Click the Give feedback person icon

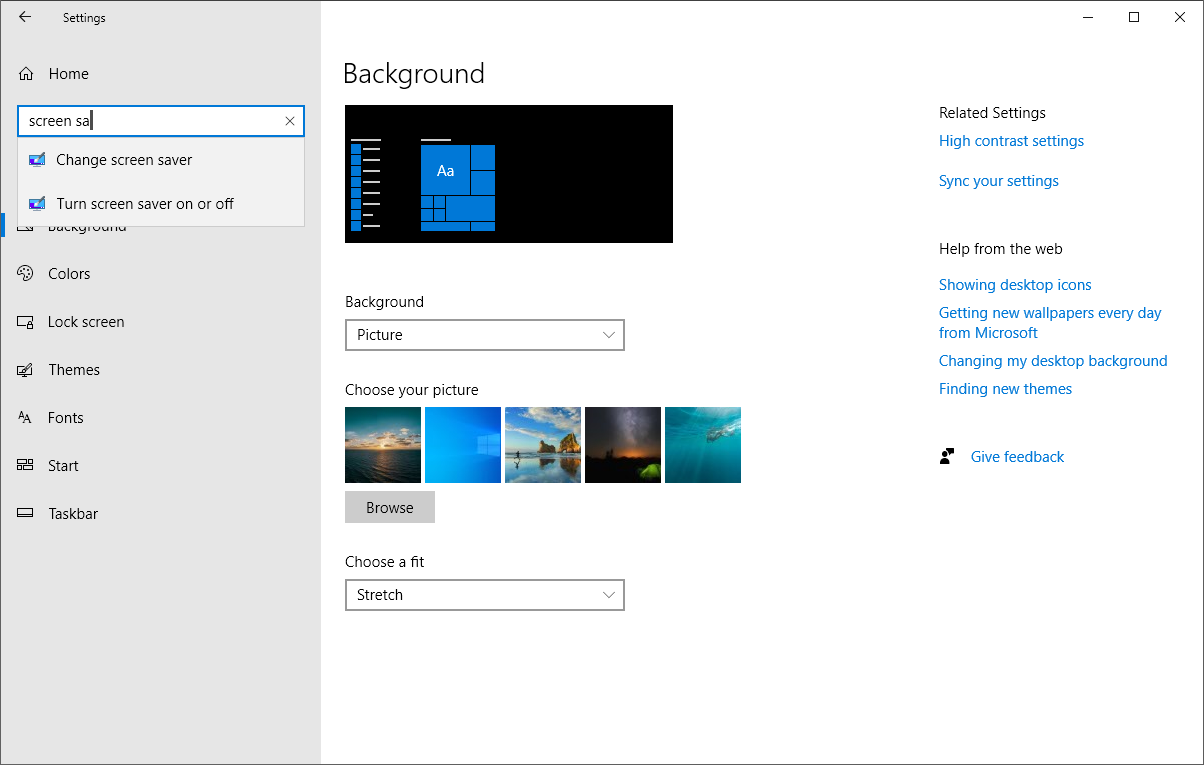pyautogui.click(x=946, y=456)
